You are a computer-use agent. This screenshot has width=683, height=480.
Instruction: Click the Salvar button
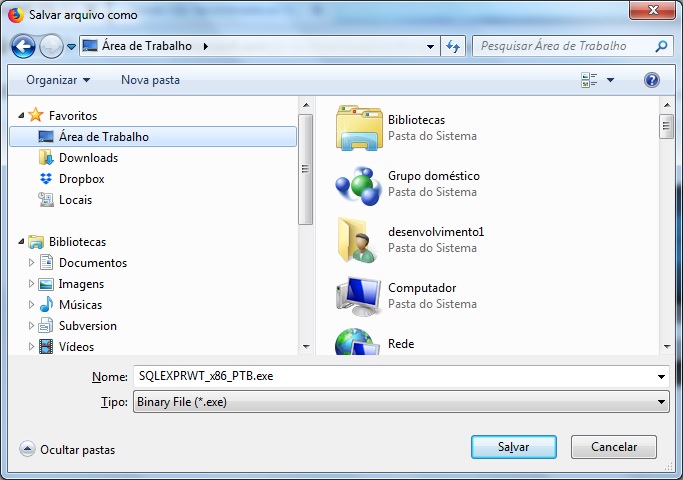click(x=514, y=447)
